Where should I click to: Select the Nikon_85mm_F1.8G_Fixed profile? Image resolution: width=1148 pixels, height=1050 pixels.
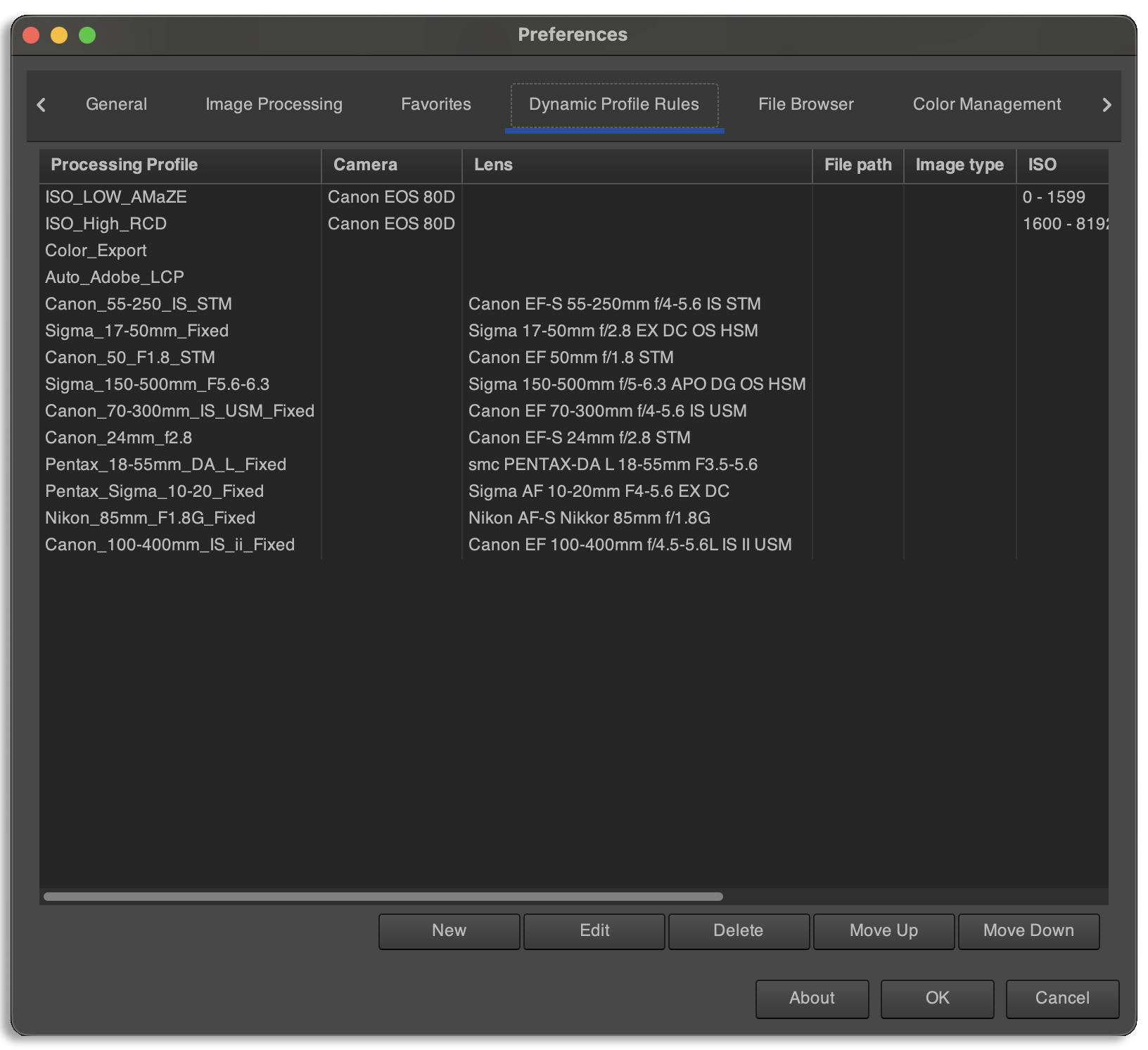[x=150, y=518]
